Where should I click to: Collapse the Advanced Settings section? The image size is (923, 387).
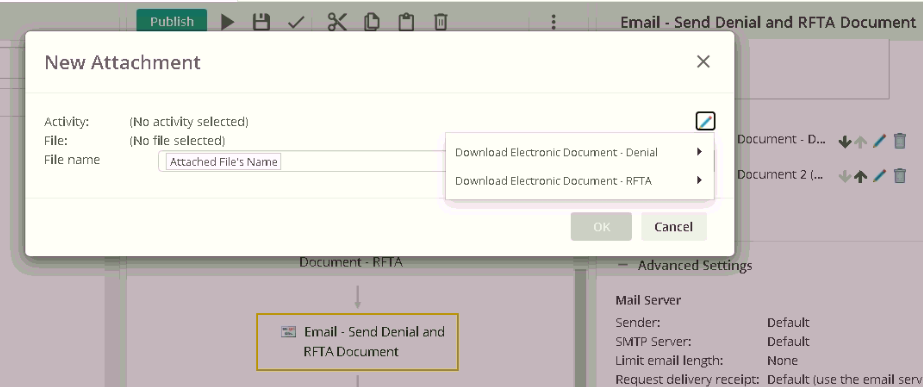point(622,265)
